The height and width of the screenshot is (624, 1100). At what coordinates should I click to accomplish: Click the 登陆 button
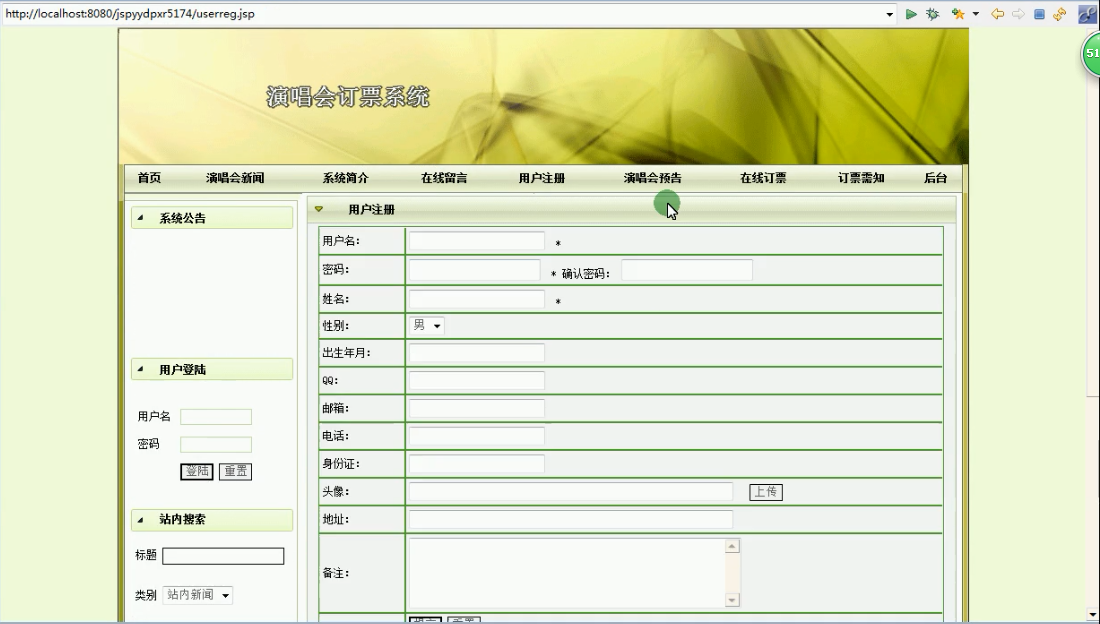coord(196,472)
